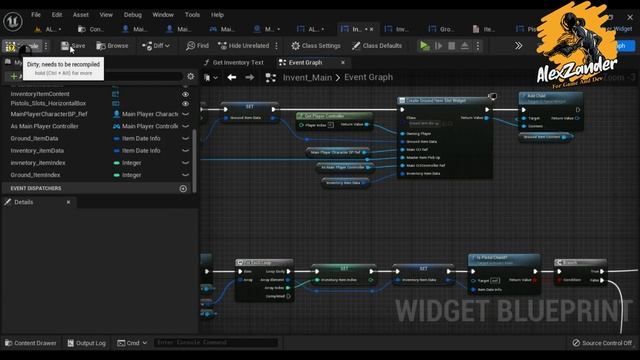Click My Blueprint panel scrollbar

pyautogui.click(x=194, y=160)
